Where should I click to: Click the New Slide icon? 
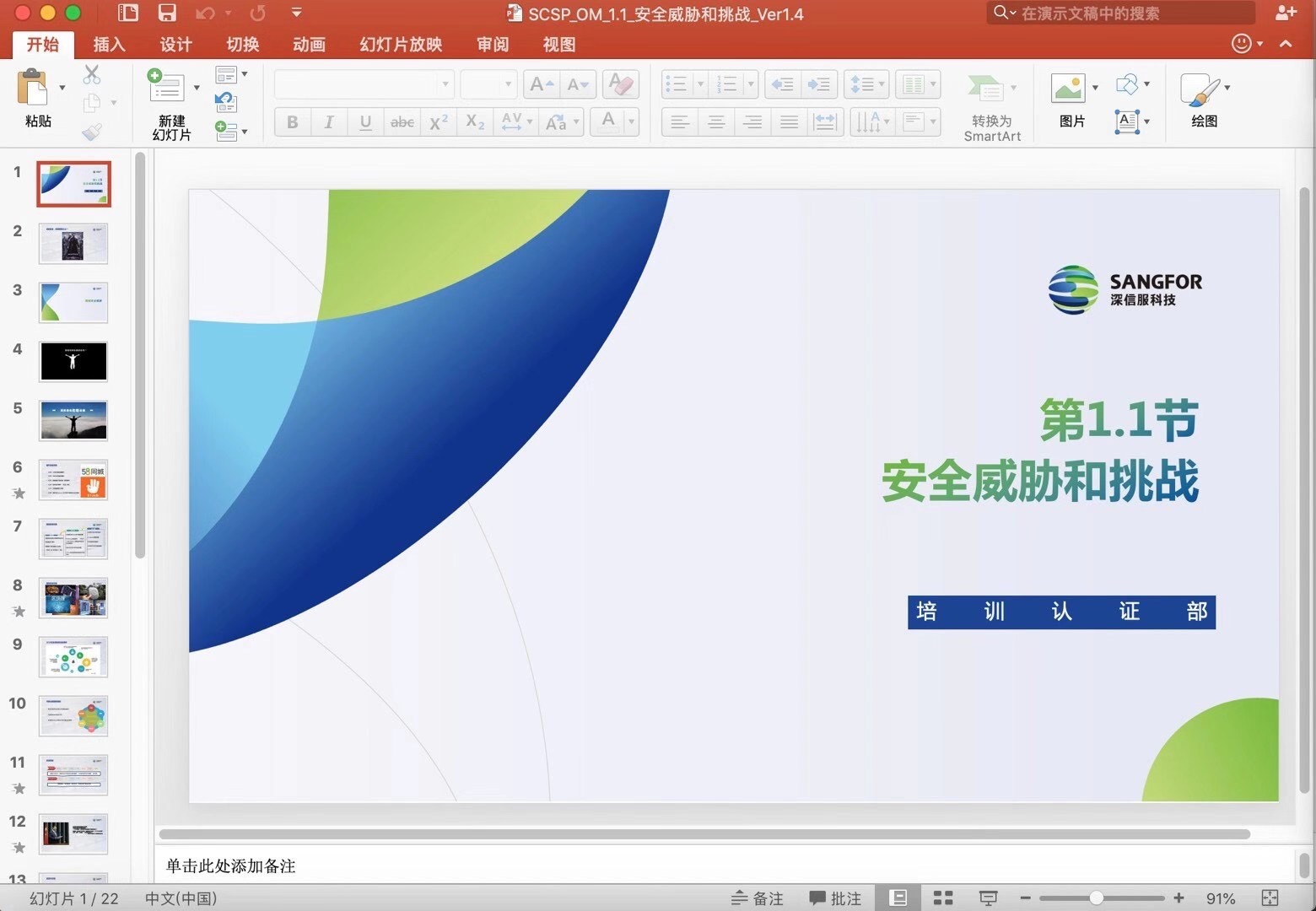pos(165,87)
